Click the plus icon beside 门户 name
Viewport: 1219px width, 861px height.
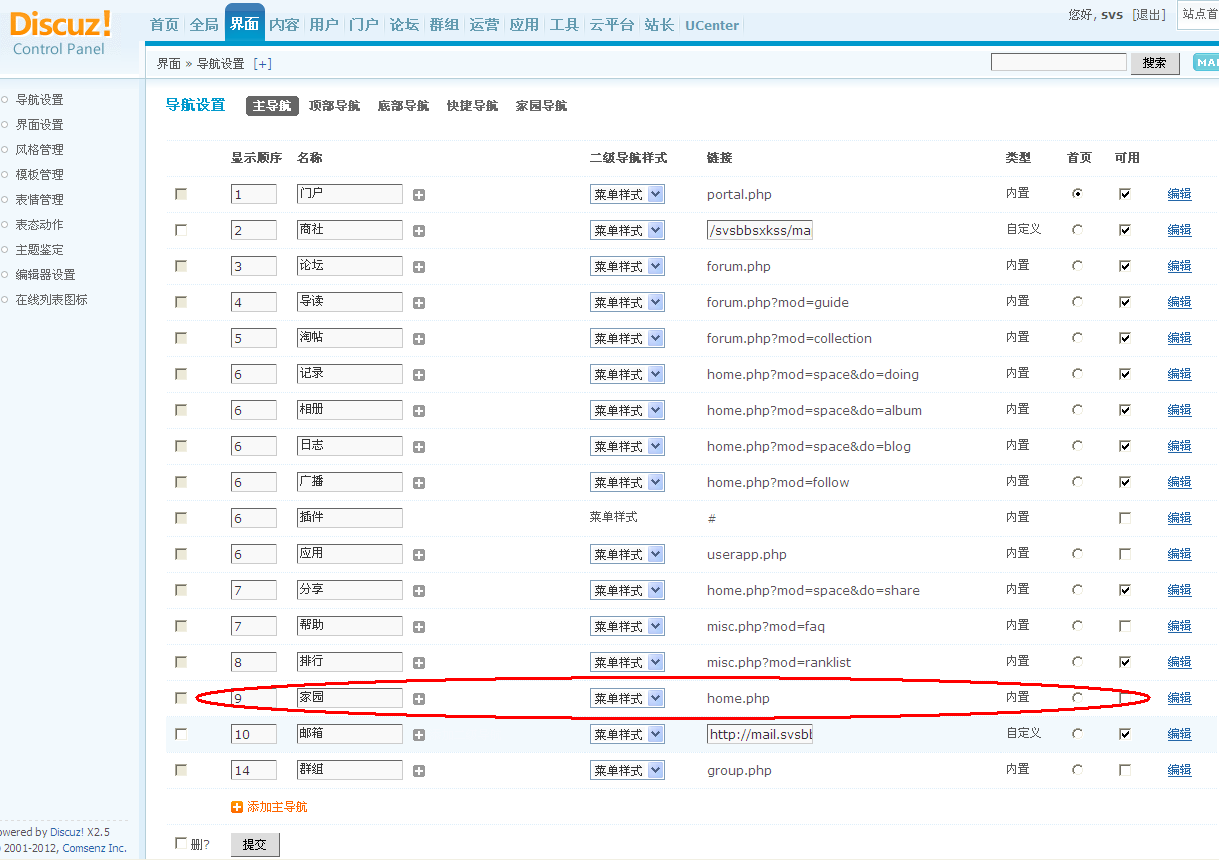pos(419,195)
